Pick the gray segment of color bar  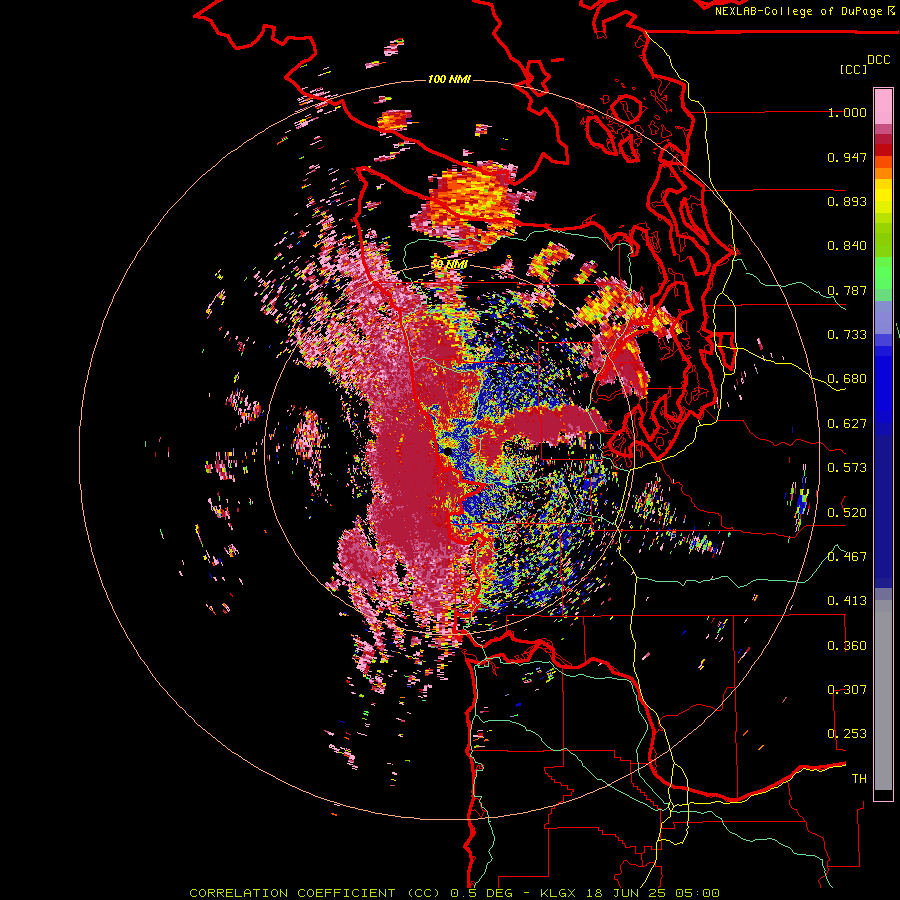click(x=883, y=695)
